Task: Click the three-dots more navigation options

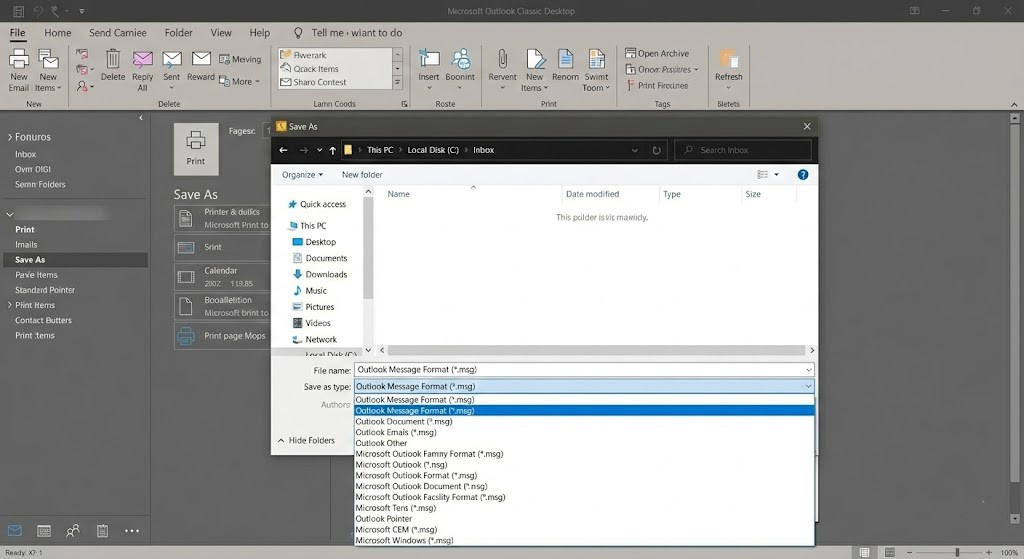Action: point(132,531)
